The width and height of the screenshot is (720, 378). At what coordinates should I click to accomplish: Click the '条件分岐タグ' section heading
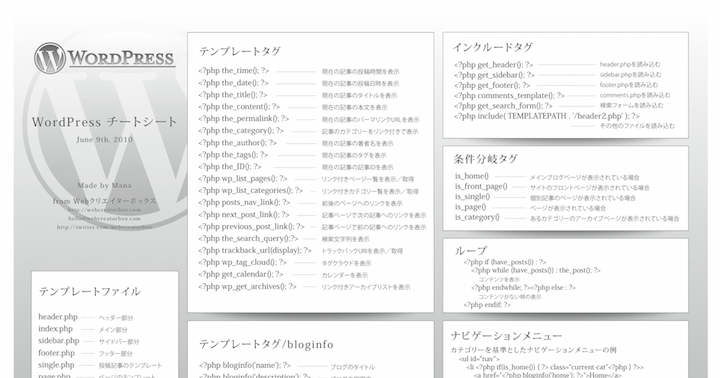coord(485,159)
